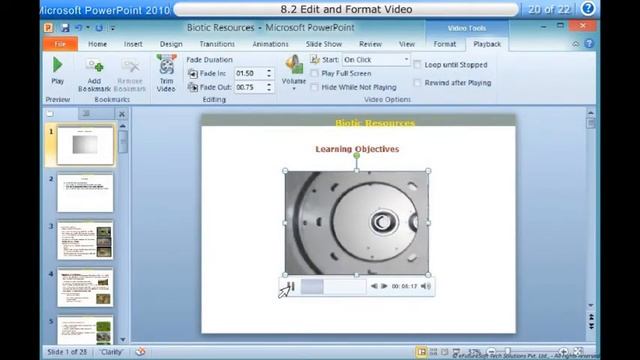Open the File tab

pyautogui.click(x=60, y=44)
